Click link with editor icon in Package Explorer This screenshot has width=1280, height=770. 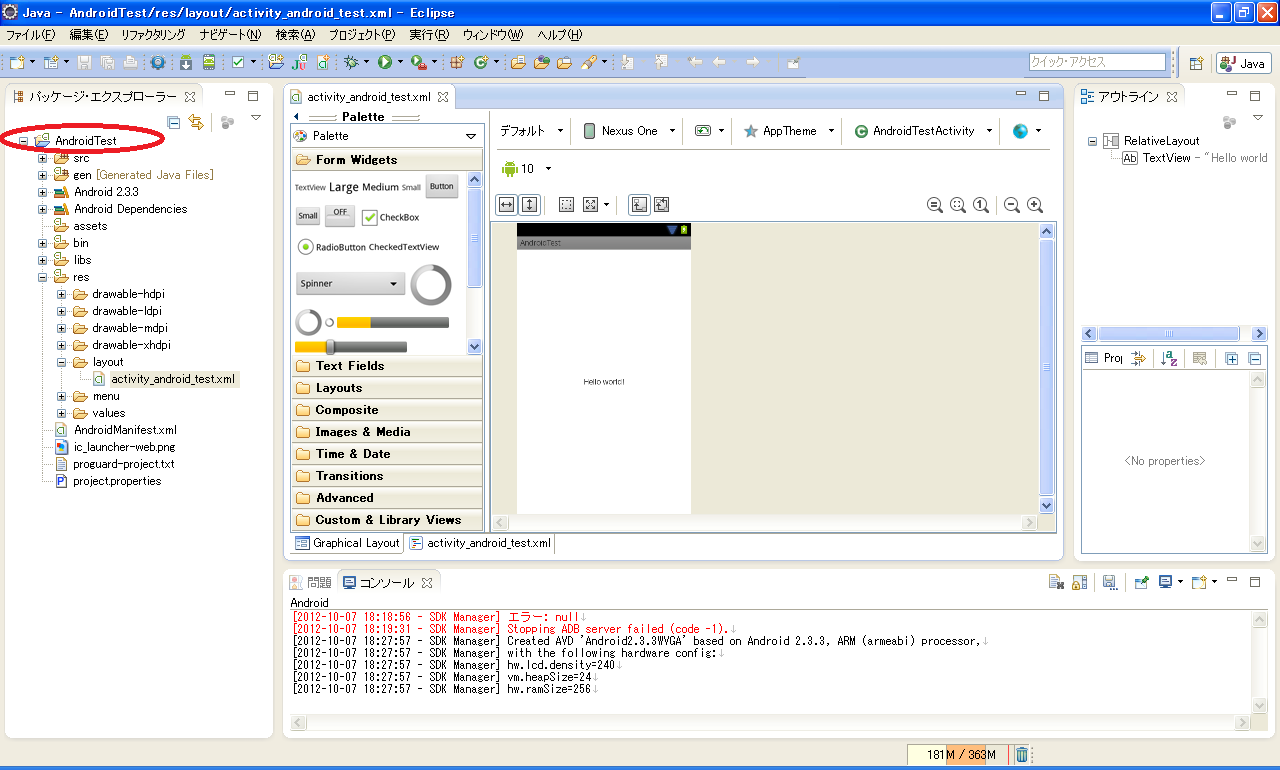(196, 122)
